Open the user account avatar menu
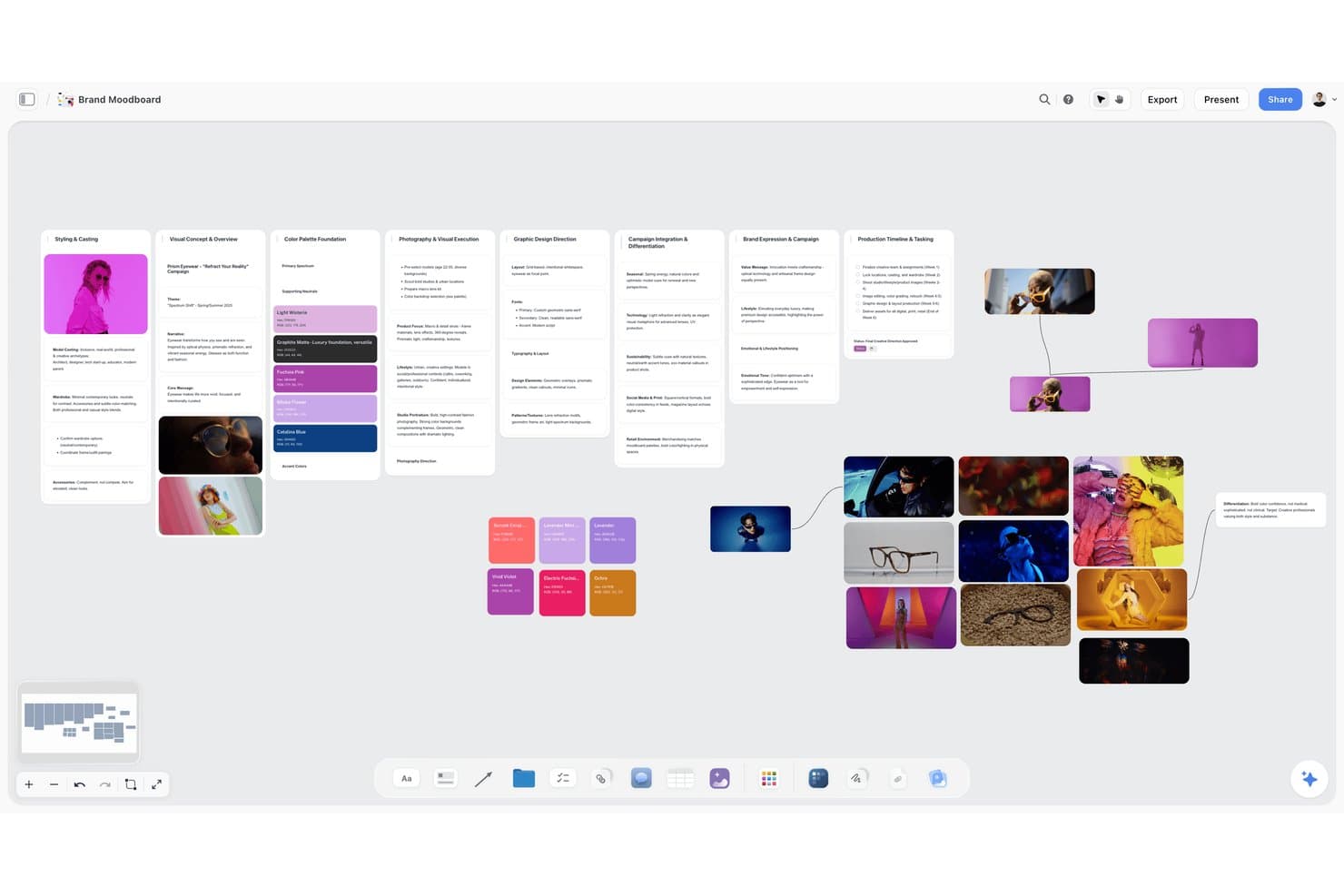This screenshot has height=896, width=1344. 1324,100
